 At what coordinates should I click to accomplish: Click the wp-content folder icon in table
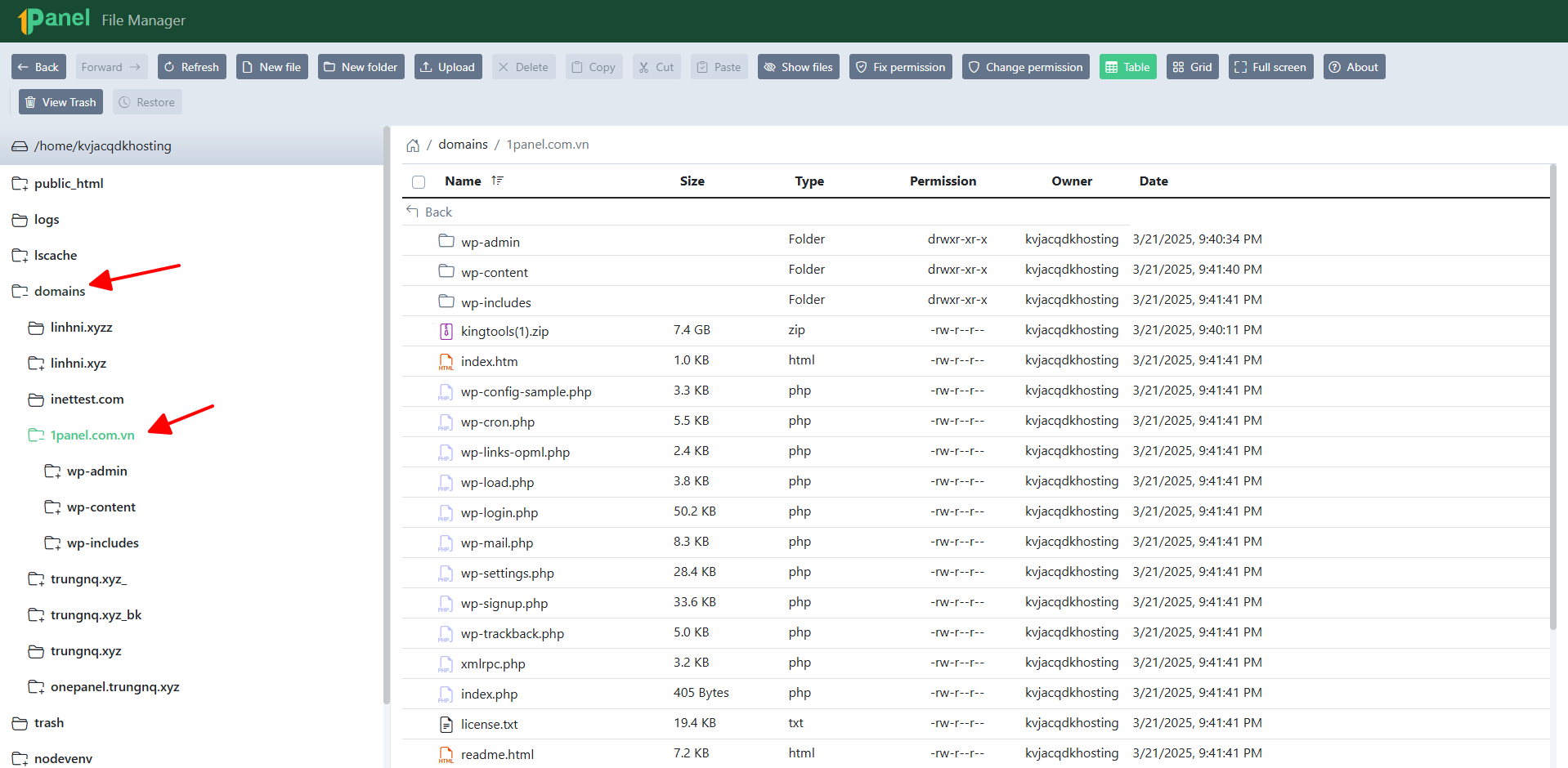[x=446, y=271]
